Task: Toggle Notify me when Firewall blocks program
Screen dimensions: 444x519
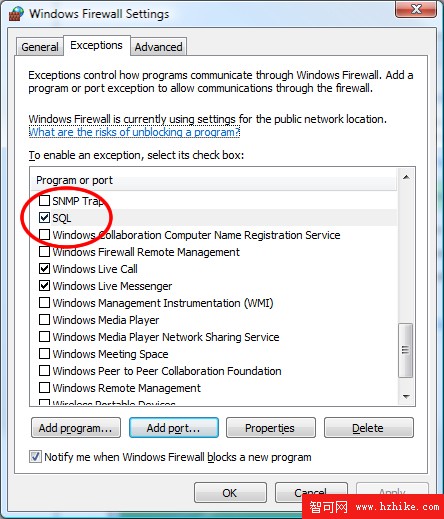Action: 35,457
